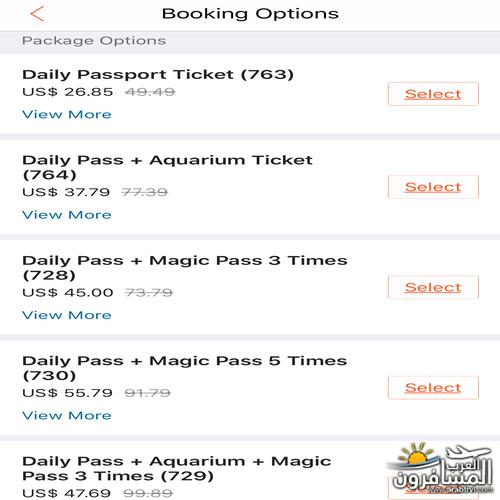Expand View More for Aquarium Ticket (764)
This screenshot has height=500, width=500.
[67, 215]
